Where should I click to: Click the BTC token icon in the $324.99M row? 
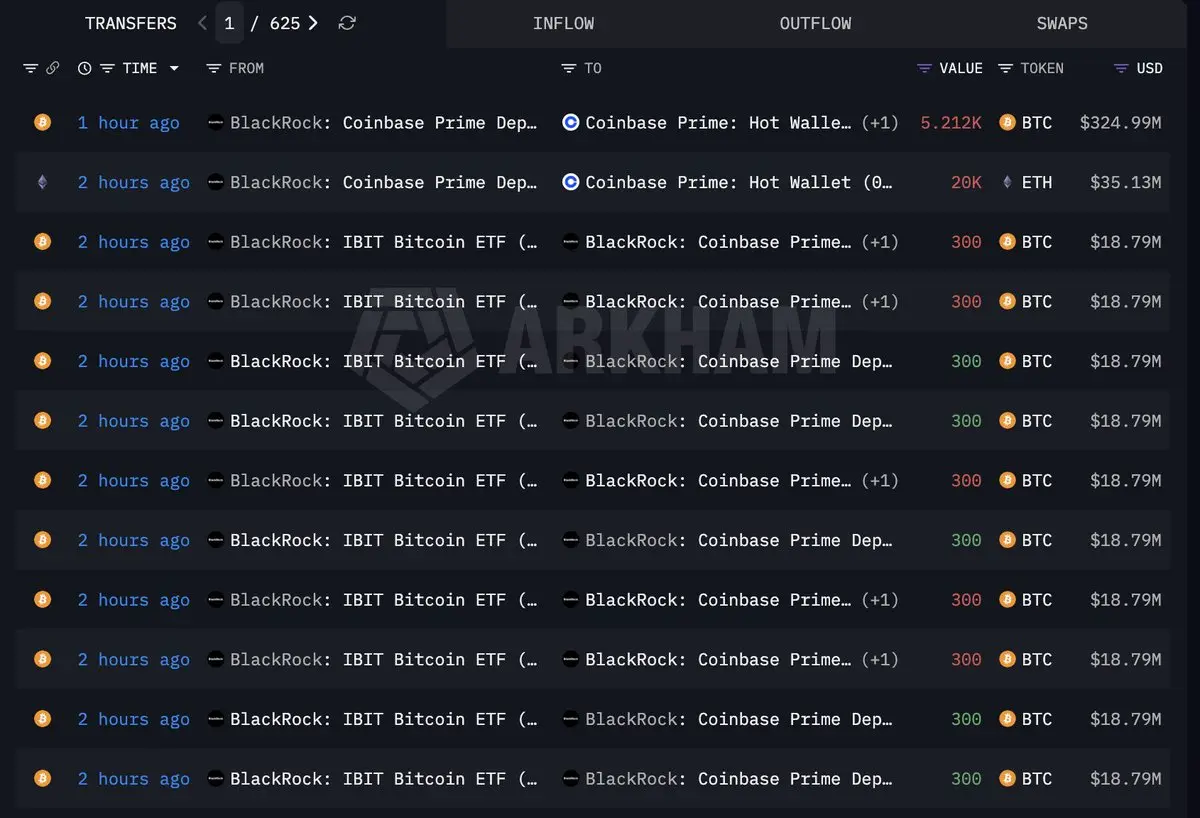pos(1007,123)
